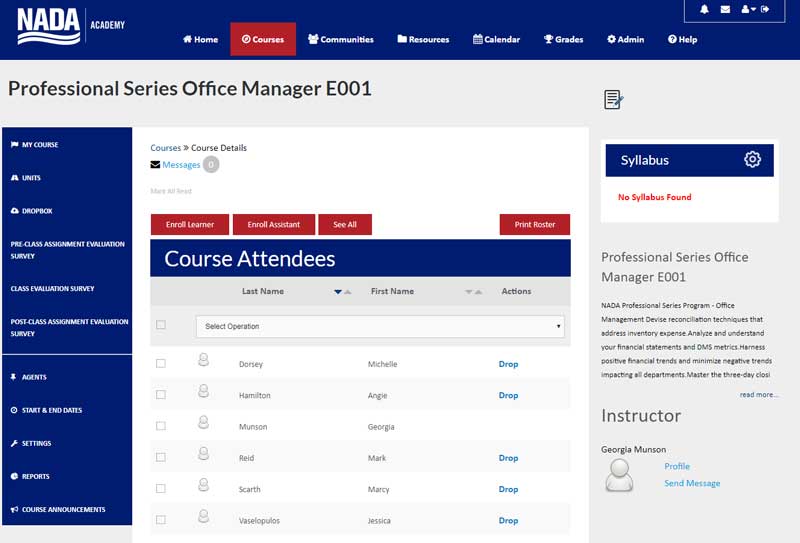Click the Print Roster button
800x543 pixels.
pyautogui.click(x=535, y=225)
